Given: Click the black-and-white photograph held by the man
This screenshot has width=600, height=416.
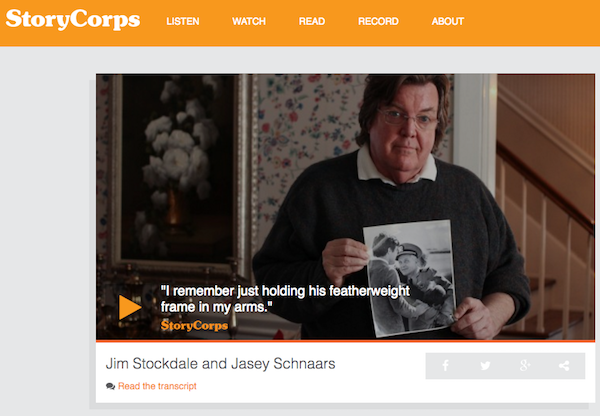Looking at the screenshot, I should point(409,278).
